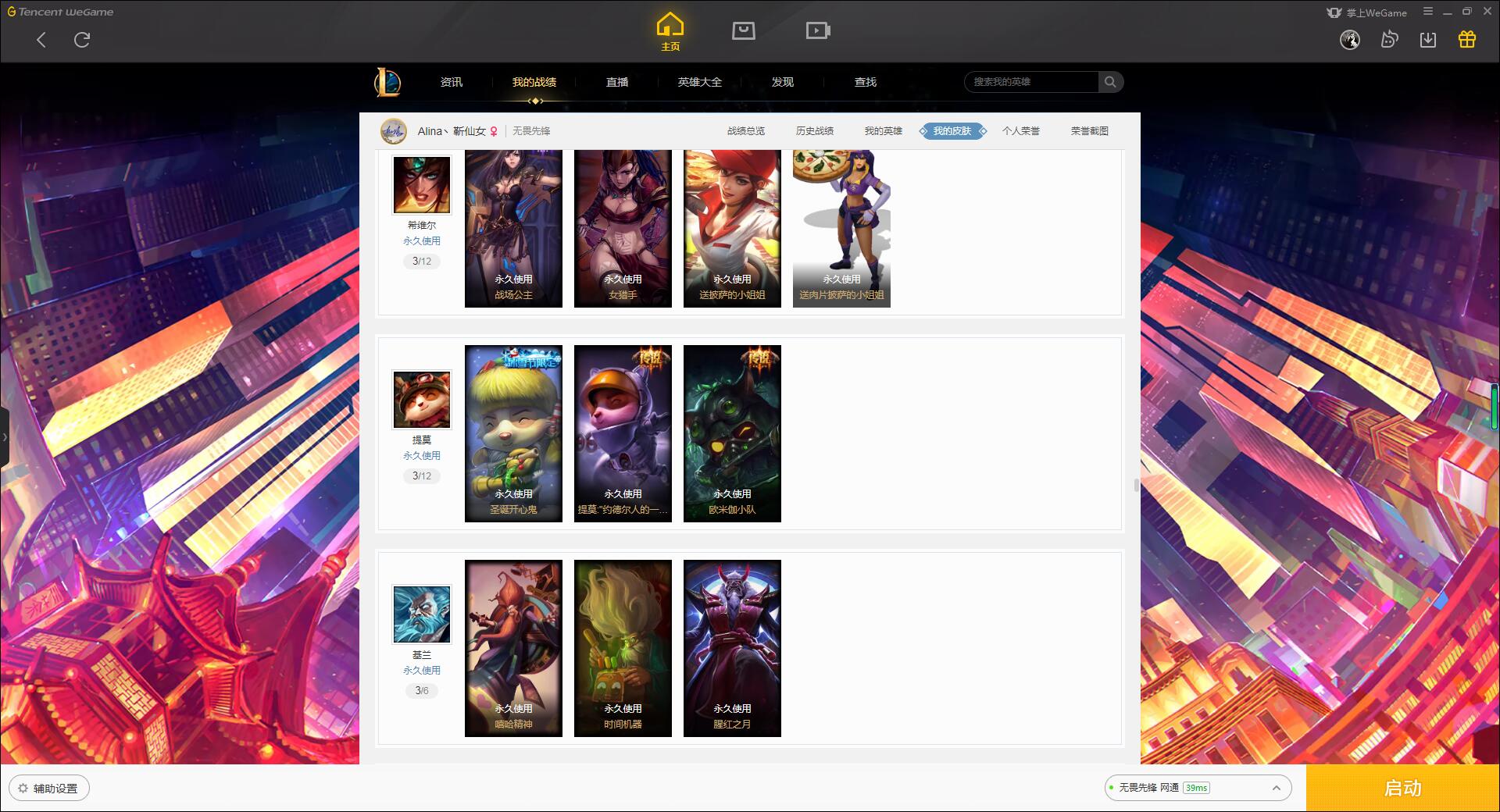Open the store icon in top bar
The width and height of the screenshot is (1500, 812).
tap(744, 30)
